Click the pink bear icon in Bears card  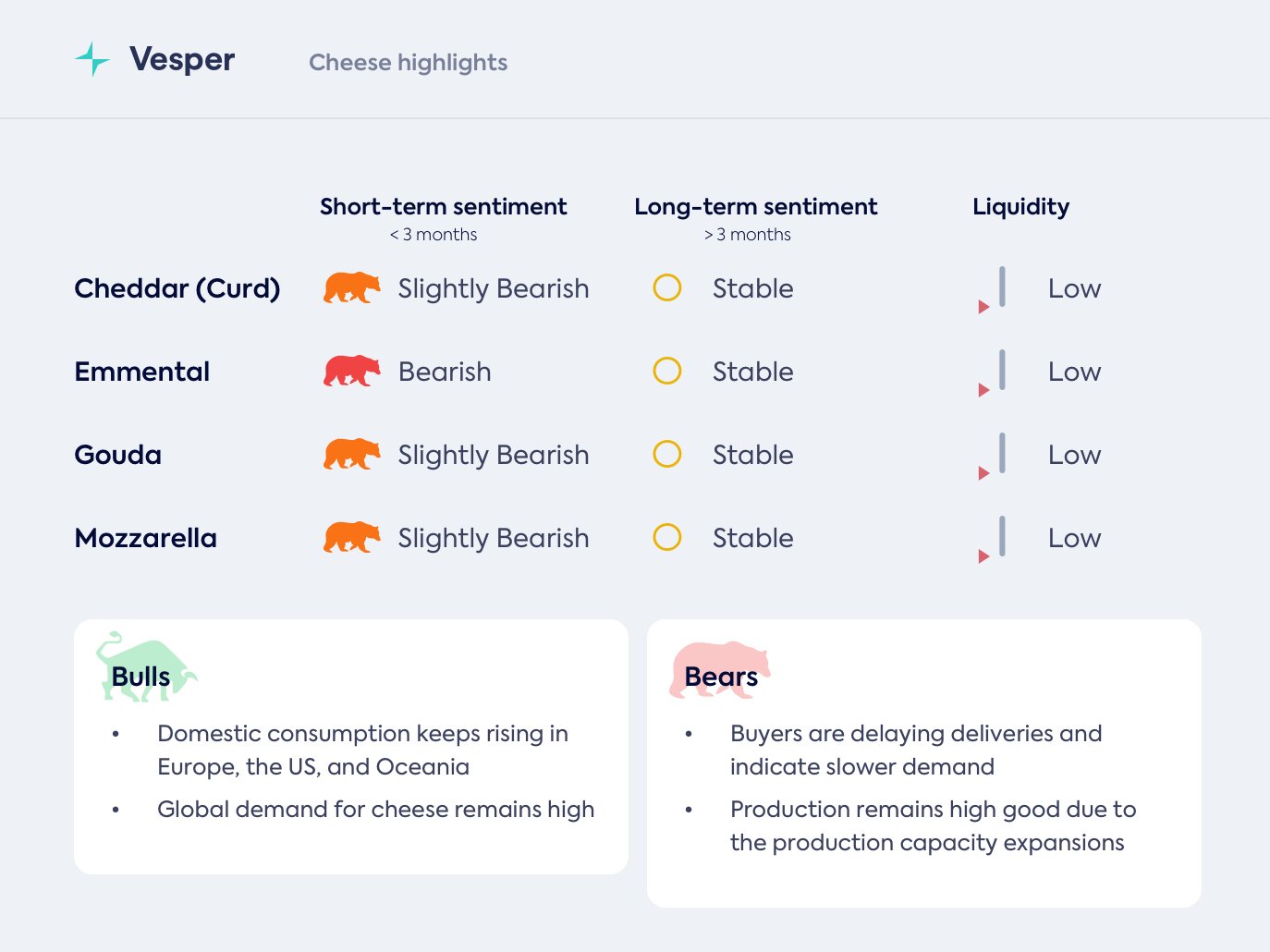(719, 669)
